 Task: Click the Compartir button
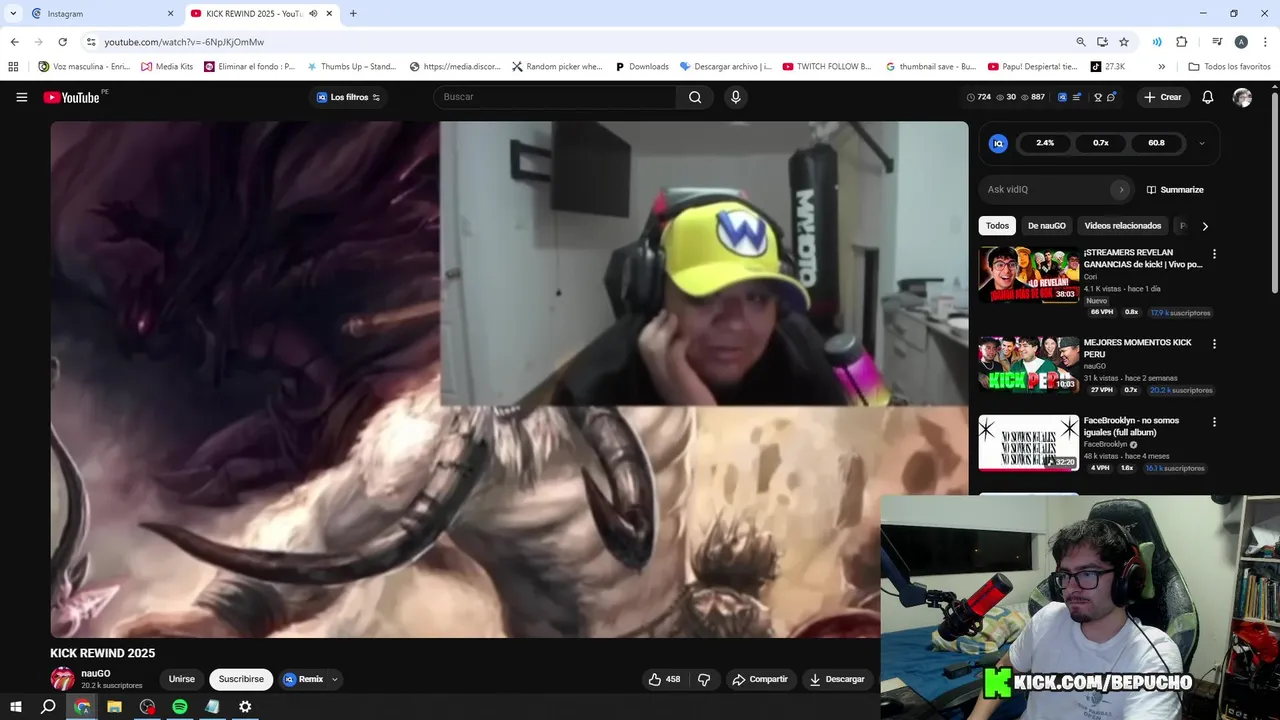coord(760,679)
